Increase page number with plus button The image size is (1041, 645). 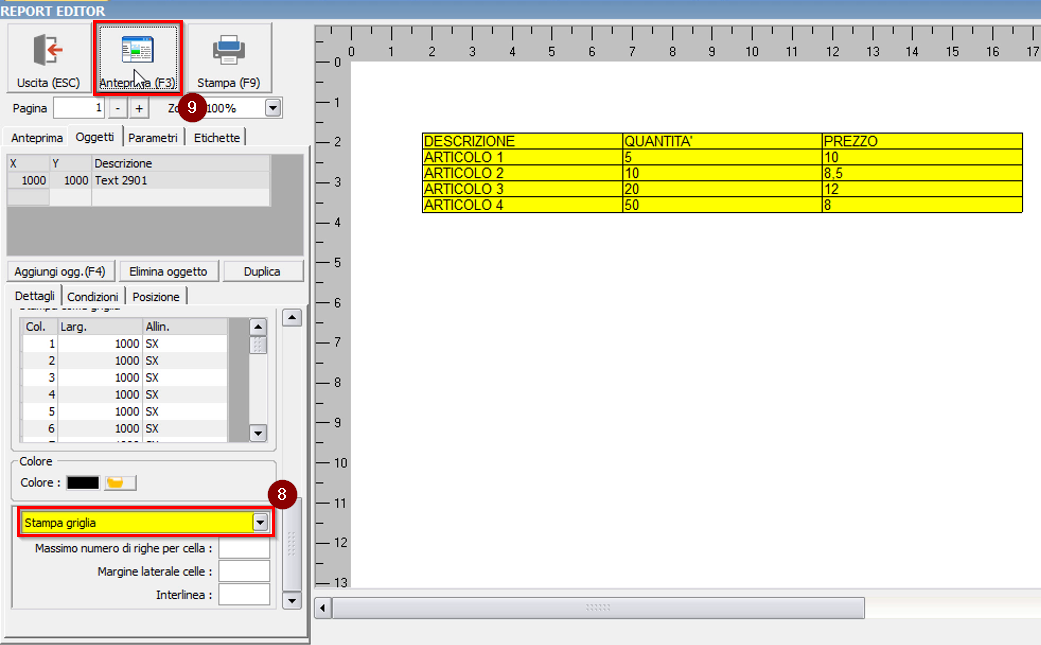[x=139, y=108]
